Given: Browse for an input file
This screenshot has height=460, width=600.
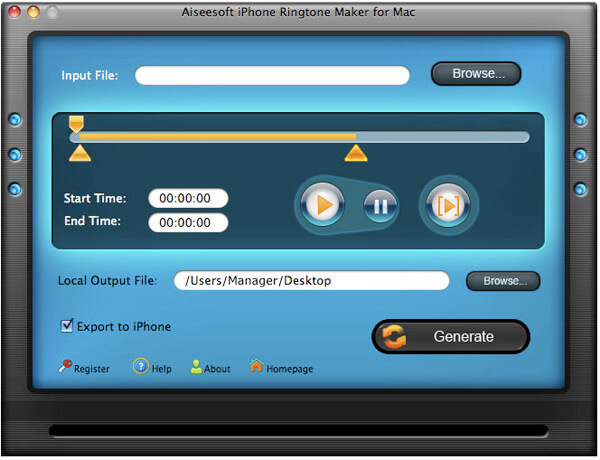Looking at the screenshot, I should point(476,73).
